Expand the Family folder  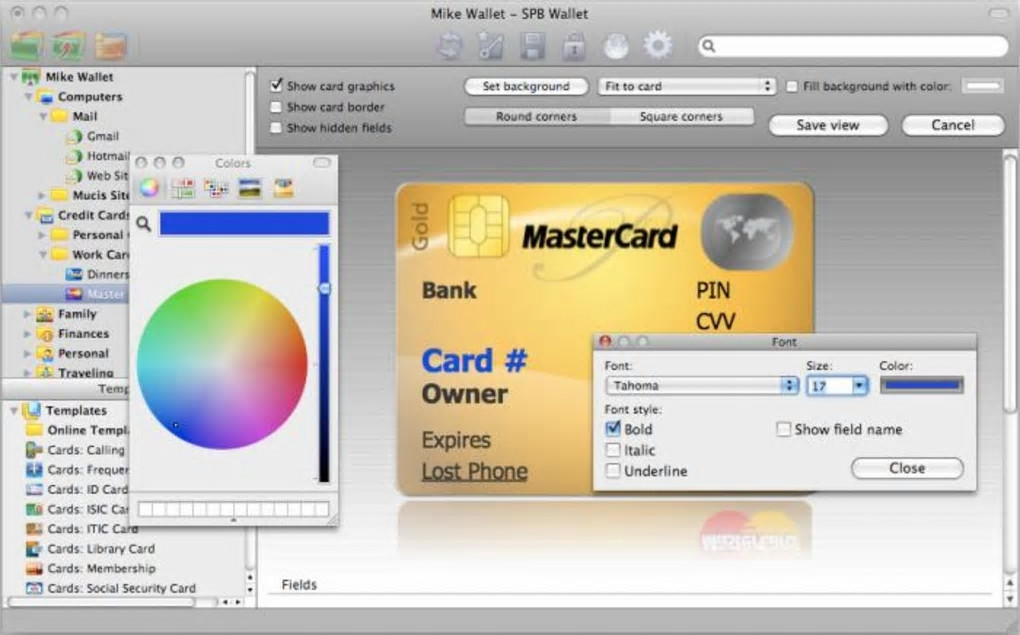pos(27,314)
